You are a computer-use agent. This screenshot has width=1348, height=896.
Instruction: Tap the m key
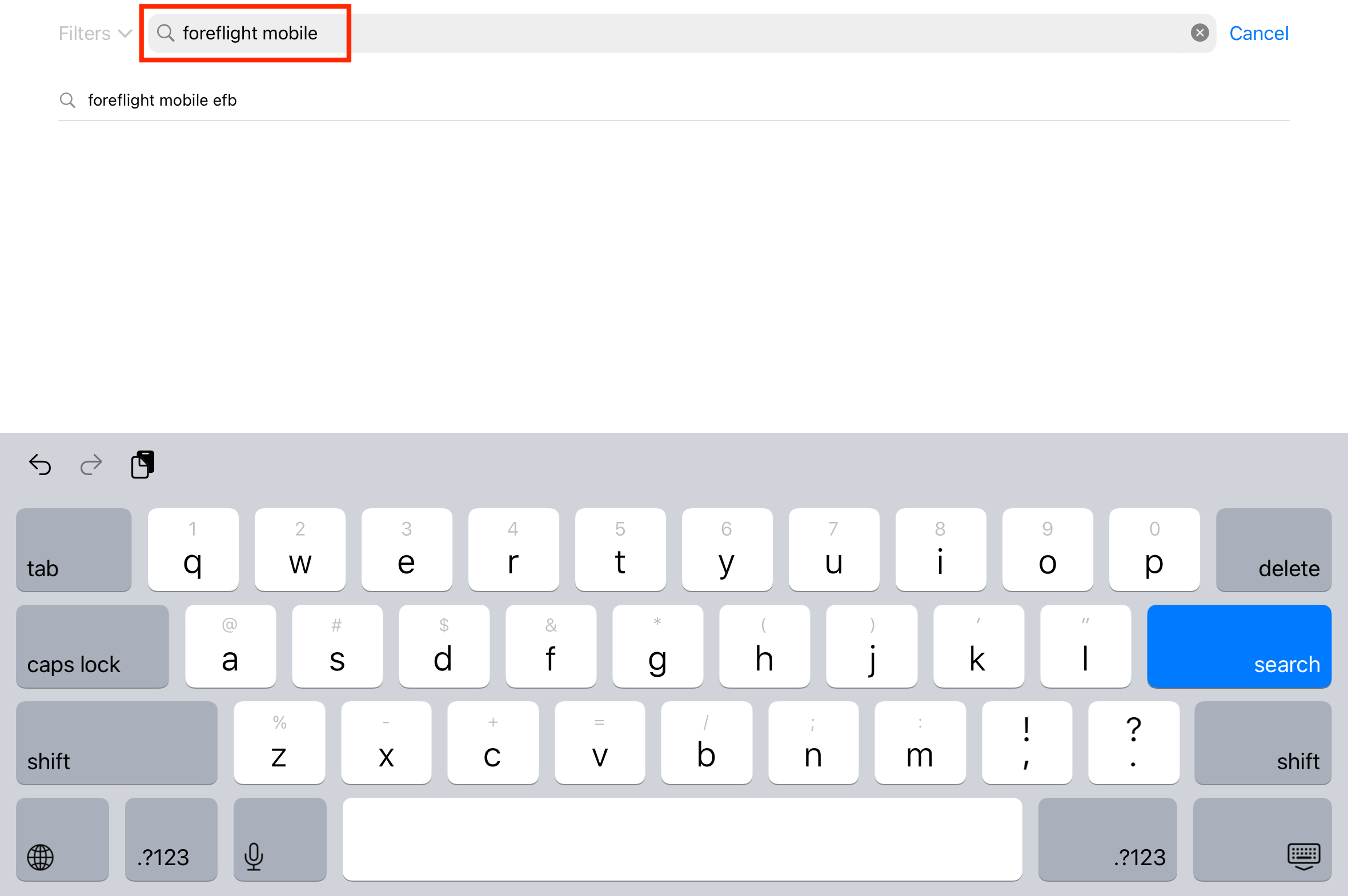[921, 743]
